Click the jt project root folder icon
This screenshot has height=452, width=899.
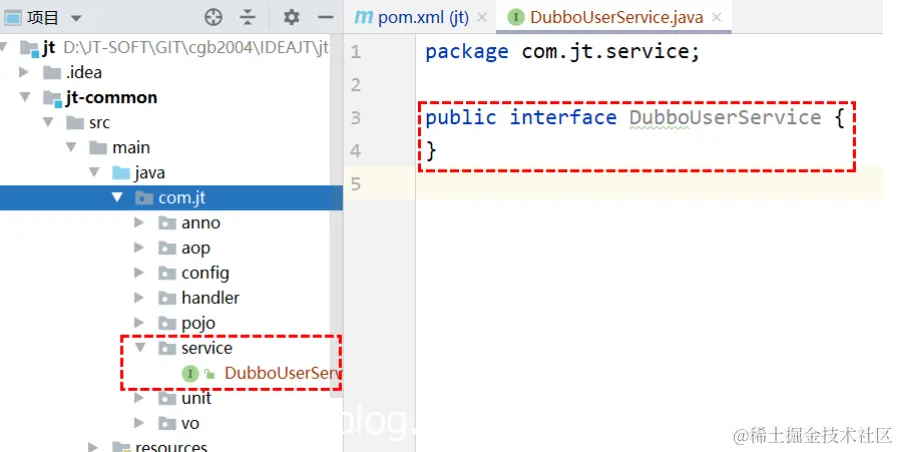coord(29,48)
